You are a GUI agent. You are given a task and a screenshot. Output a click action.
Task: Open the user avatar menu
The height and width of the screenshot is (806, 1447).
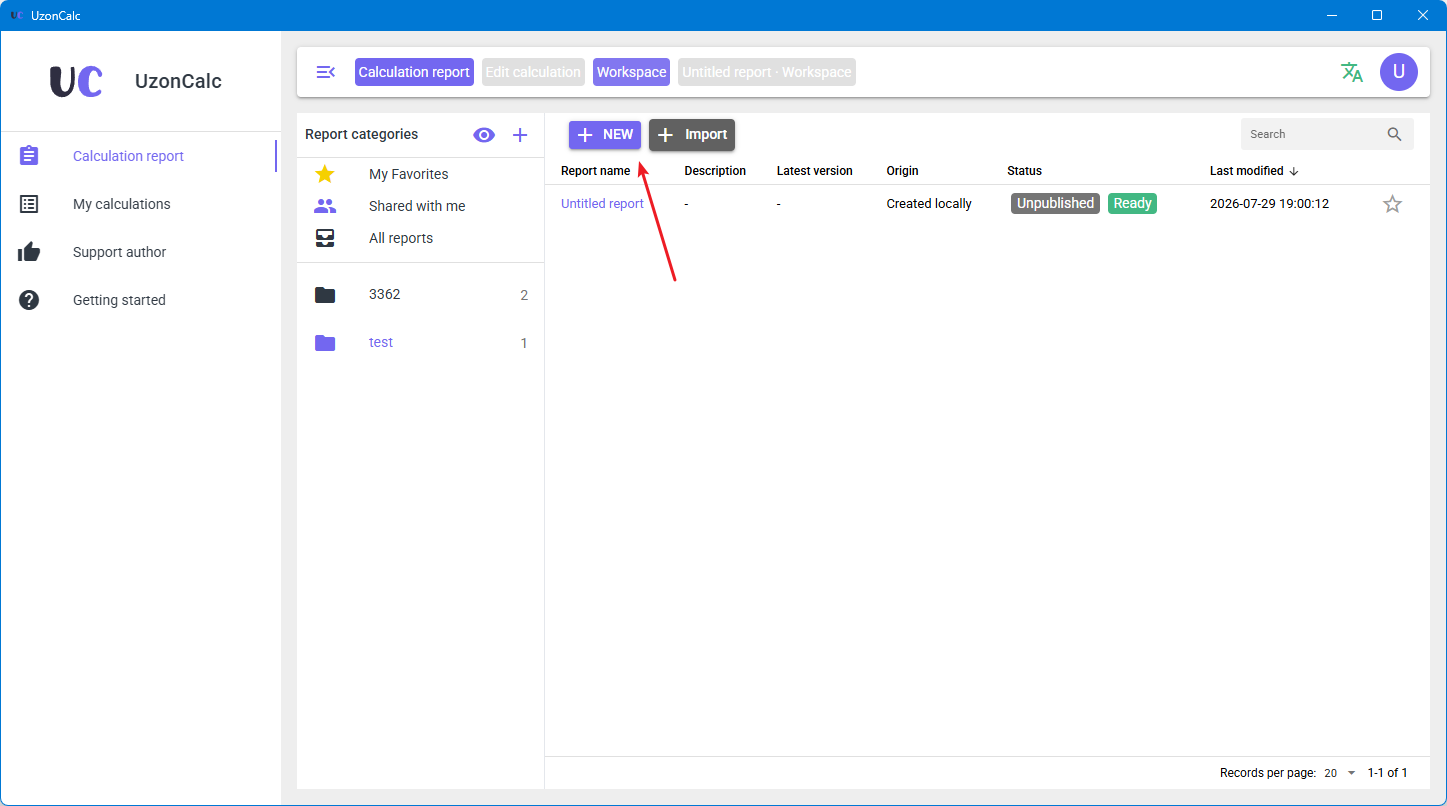coord(1399,72)
